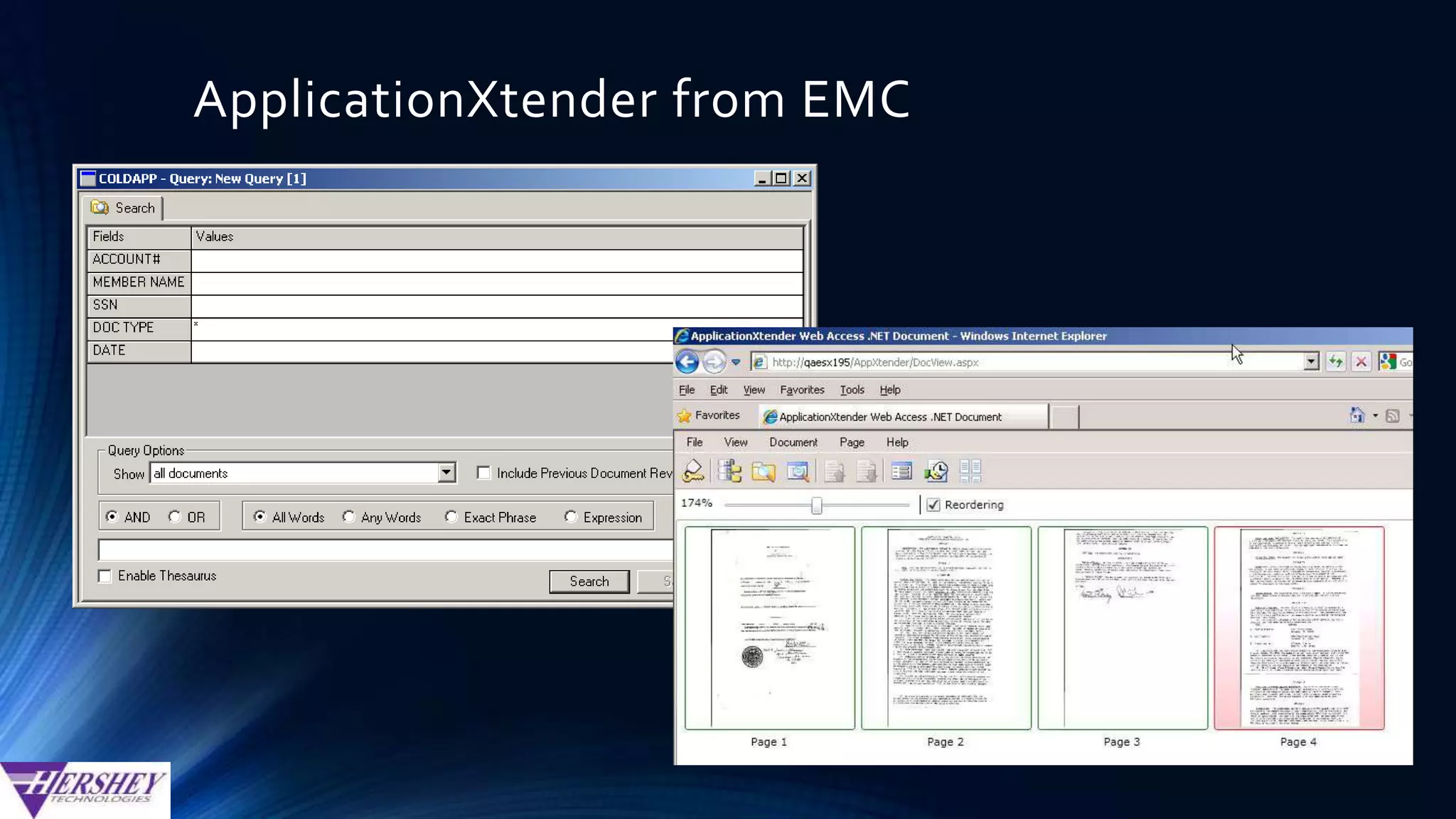Screen dimensions: 1456x819
Task: Open the viewer Help menu below the tab
Action: 897,442
